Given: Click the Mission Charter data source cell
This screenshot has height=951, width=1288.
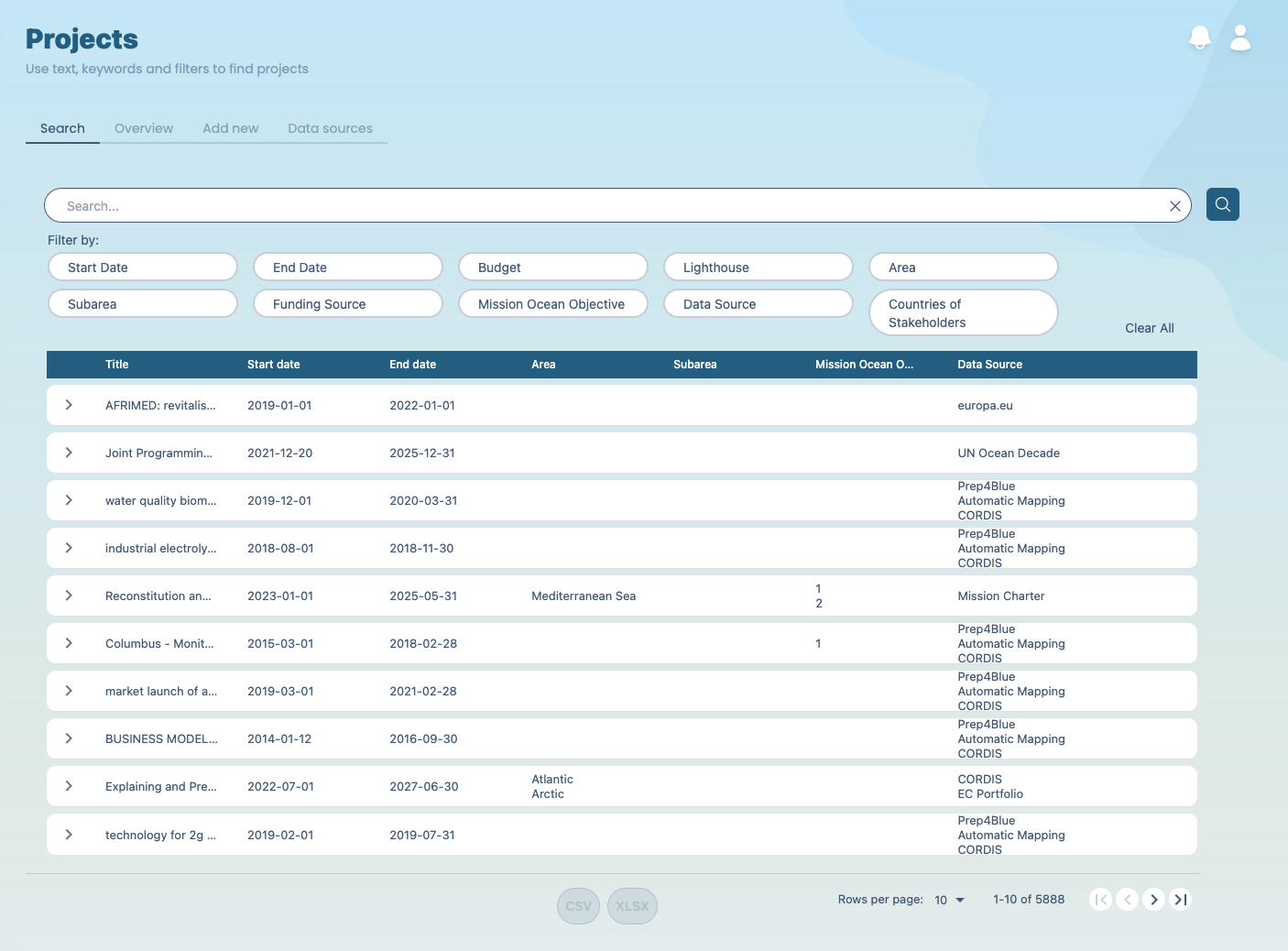Looking at the screenshot, I should (1000, 596).
